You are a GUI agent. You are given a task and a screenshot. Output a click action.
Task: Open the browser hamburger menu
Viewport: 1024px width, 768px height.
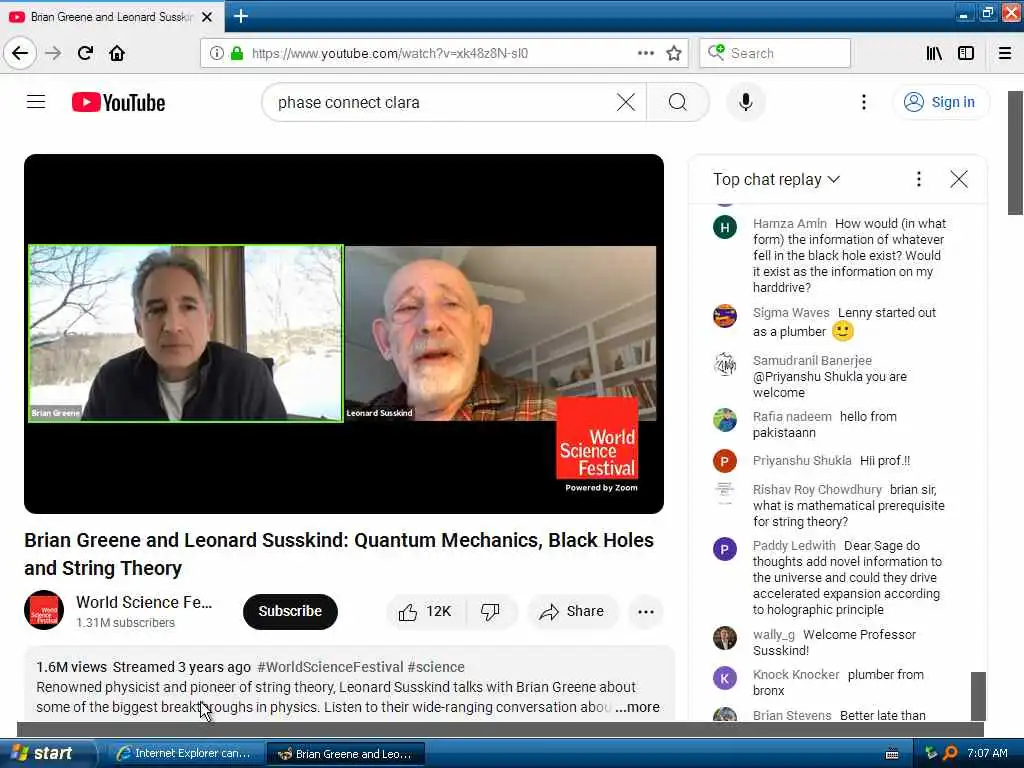pos(1005,53)
